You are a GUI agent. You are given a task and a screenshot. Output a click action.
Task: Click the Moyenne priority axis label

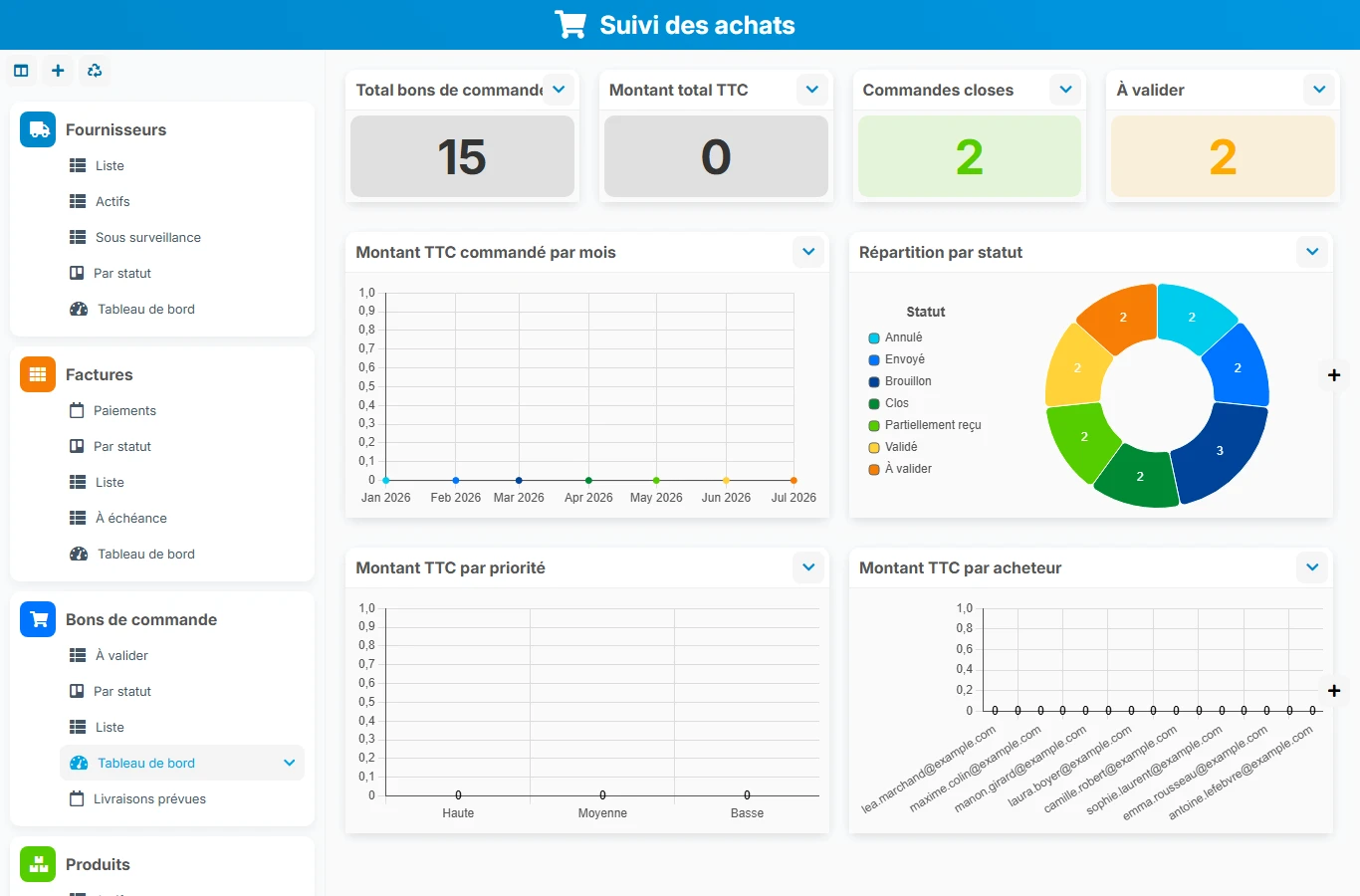coord(602,813)
